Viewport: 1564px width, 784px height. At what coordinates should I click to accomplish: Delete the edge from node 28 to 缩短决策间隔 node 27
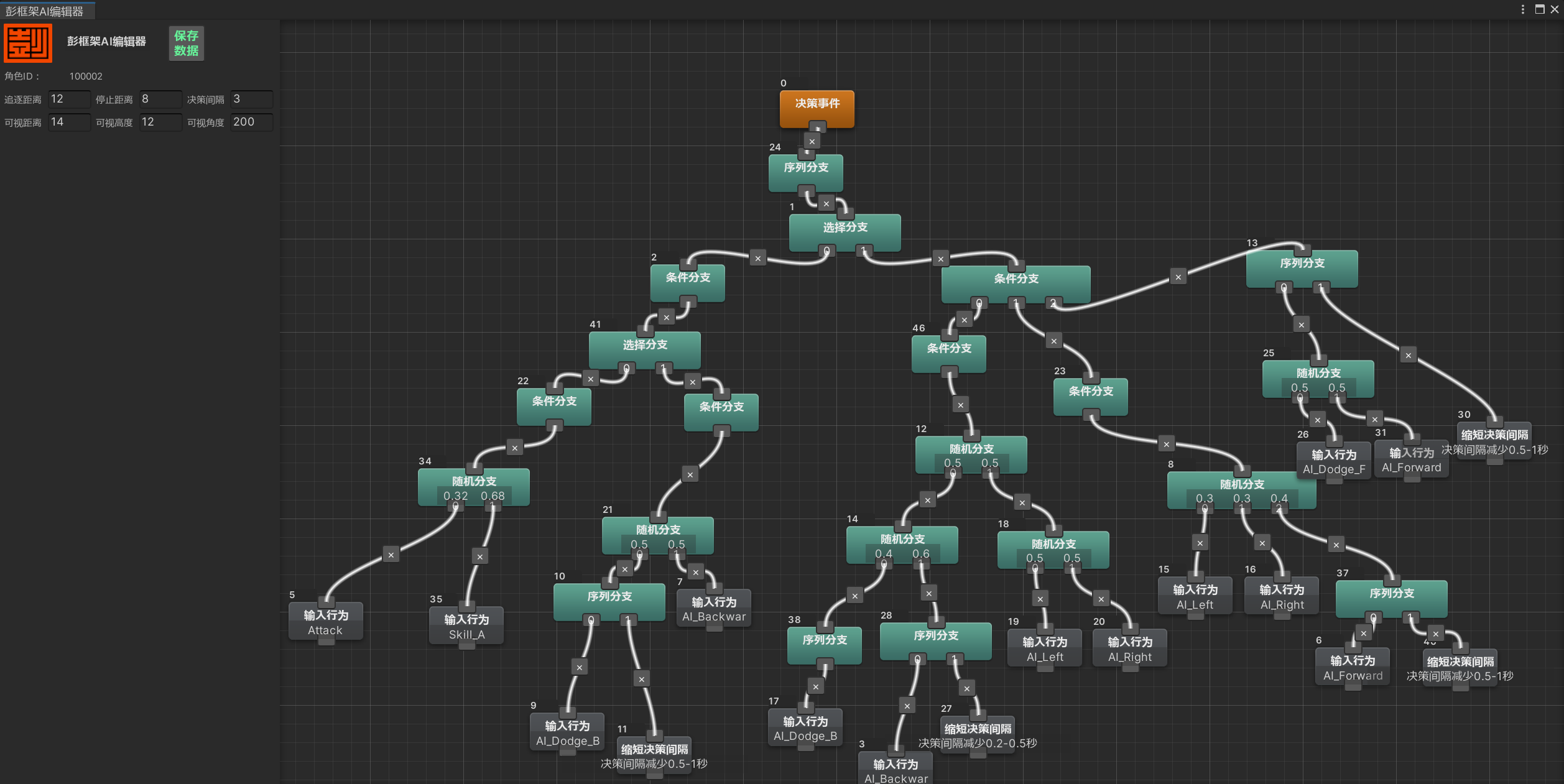coord(966,689)
